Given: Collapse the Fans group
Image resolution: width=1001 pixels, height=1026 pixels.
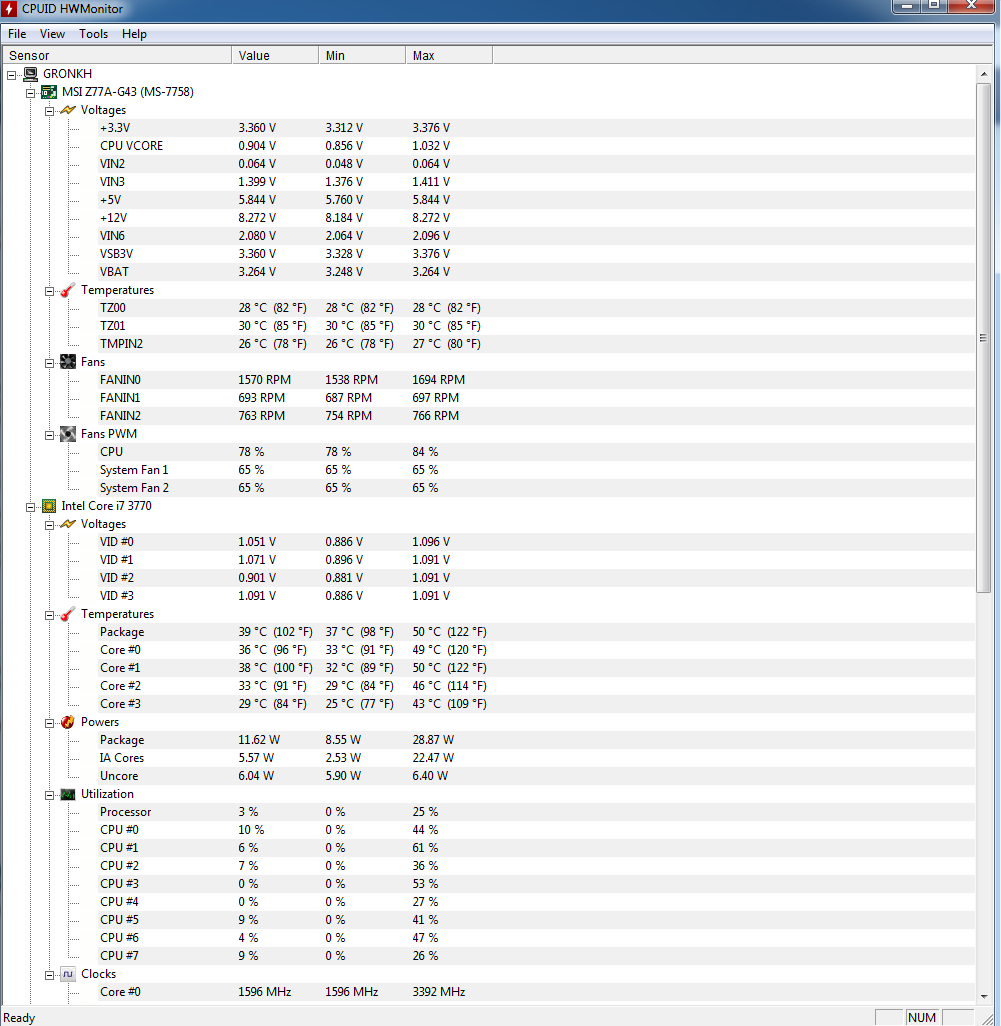Looking at the screenshot, I should pyautogui.click(x=49, y=363).
